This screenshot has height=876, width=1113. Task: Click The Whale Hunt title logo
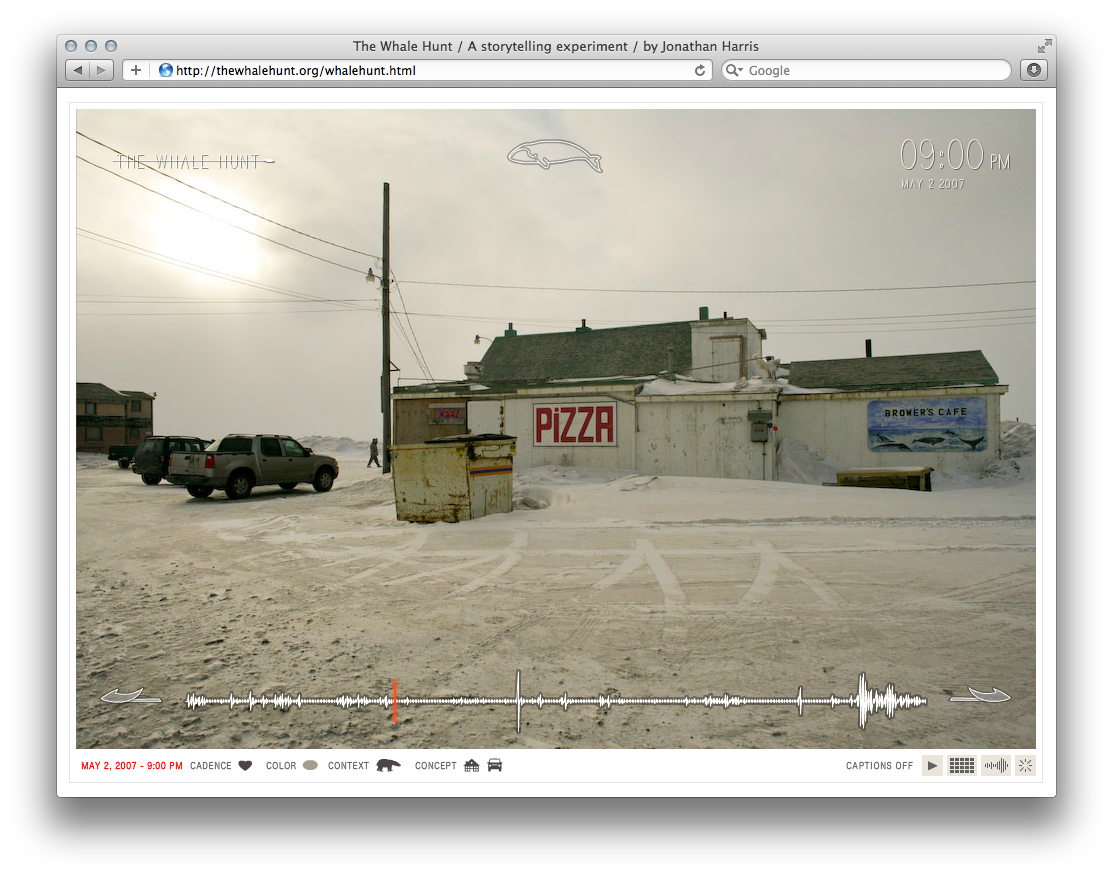pyautogui.click(x=194, y=162)
